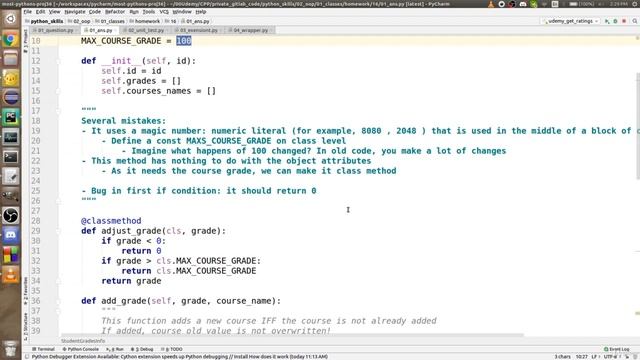Viewport: 640px width, 360px height.
Task: Open the Ubuntu Dash search button
Action: 11,19
